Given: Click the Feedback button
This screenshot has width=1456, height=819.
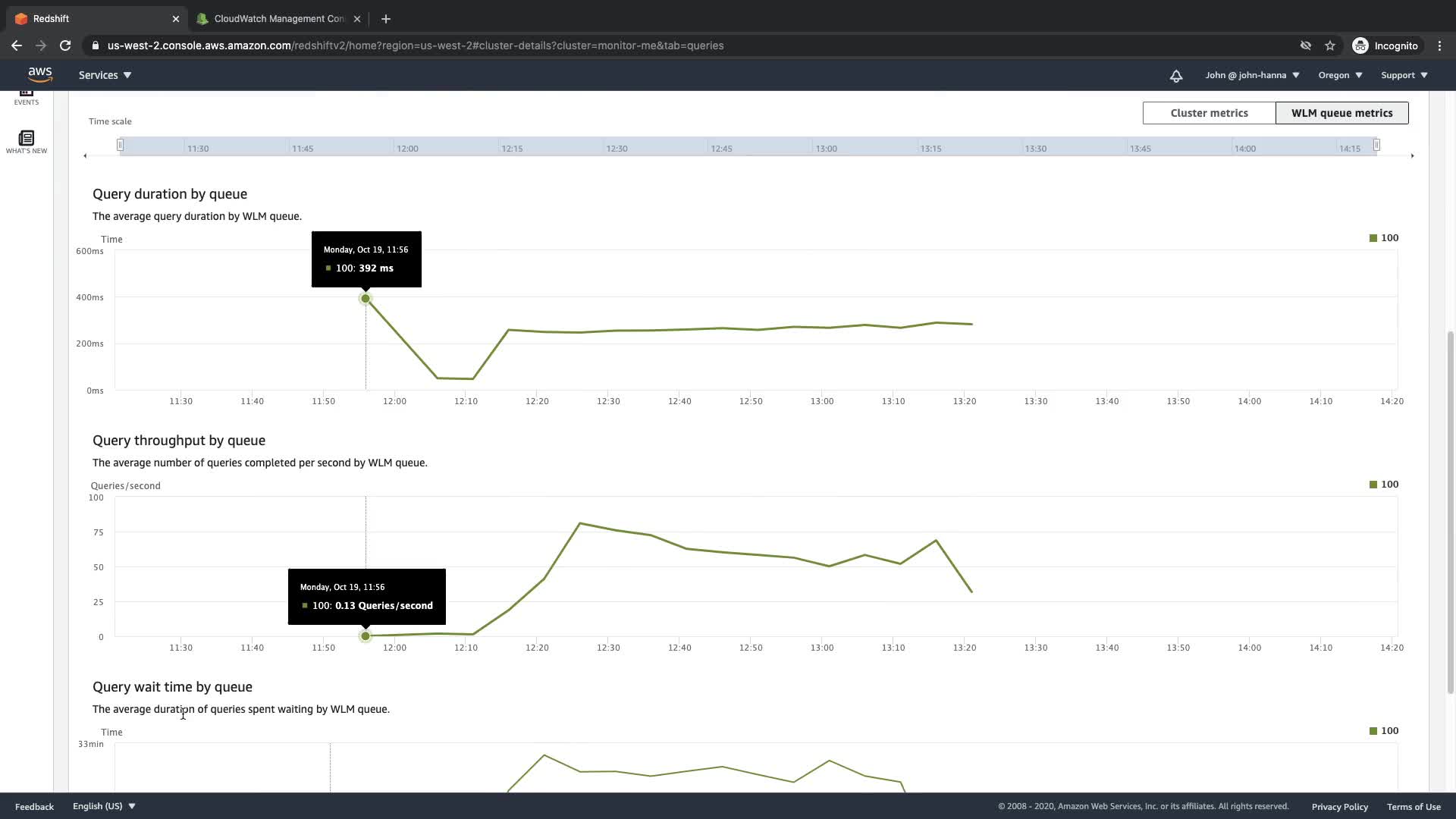Looking at the screenshot, I should click(34, 807).
